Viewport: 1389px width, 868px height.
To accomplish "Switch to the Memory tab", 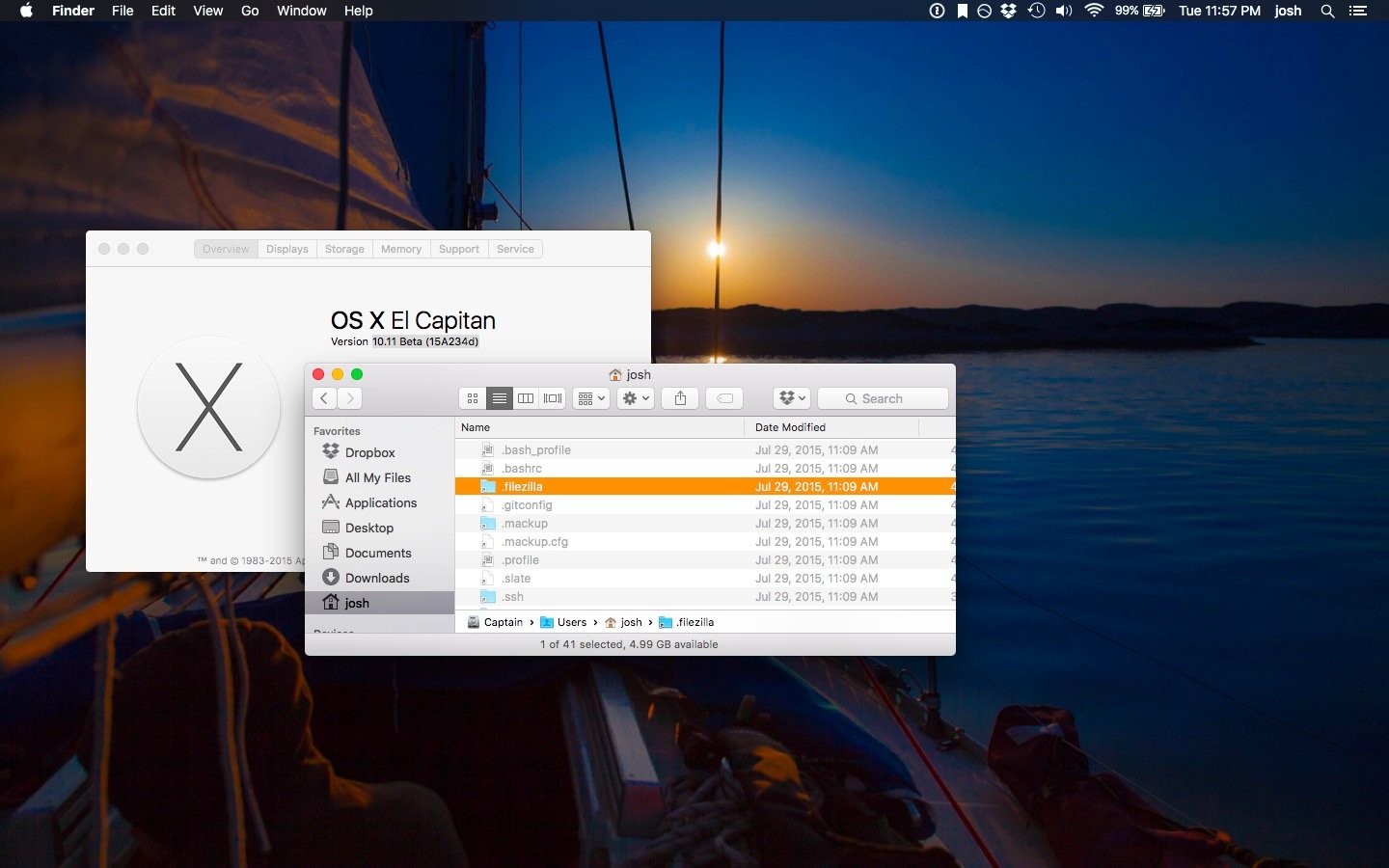I will tap(401, 249).
